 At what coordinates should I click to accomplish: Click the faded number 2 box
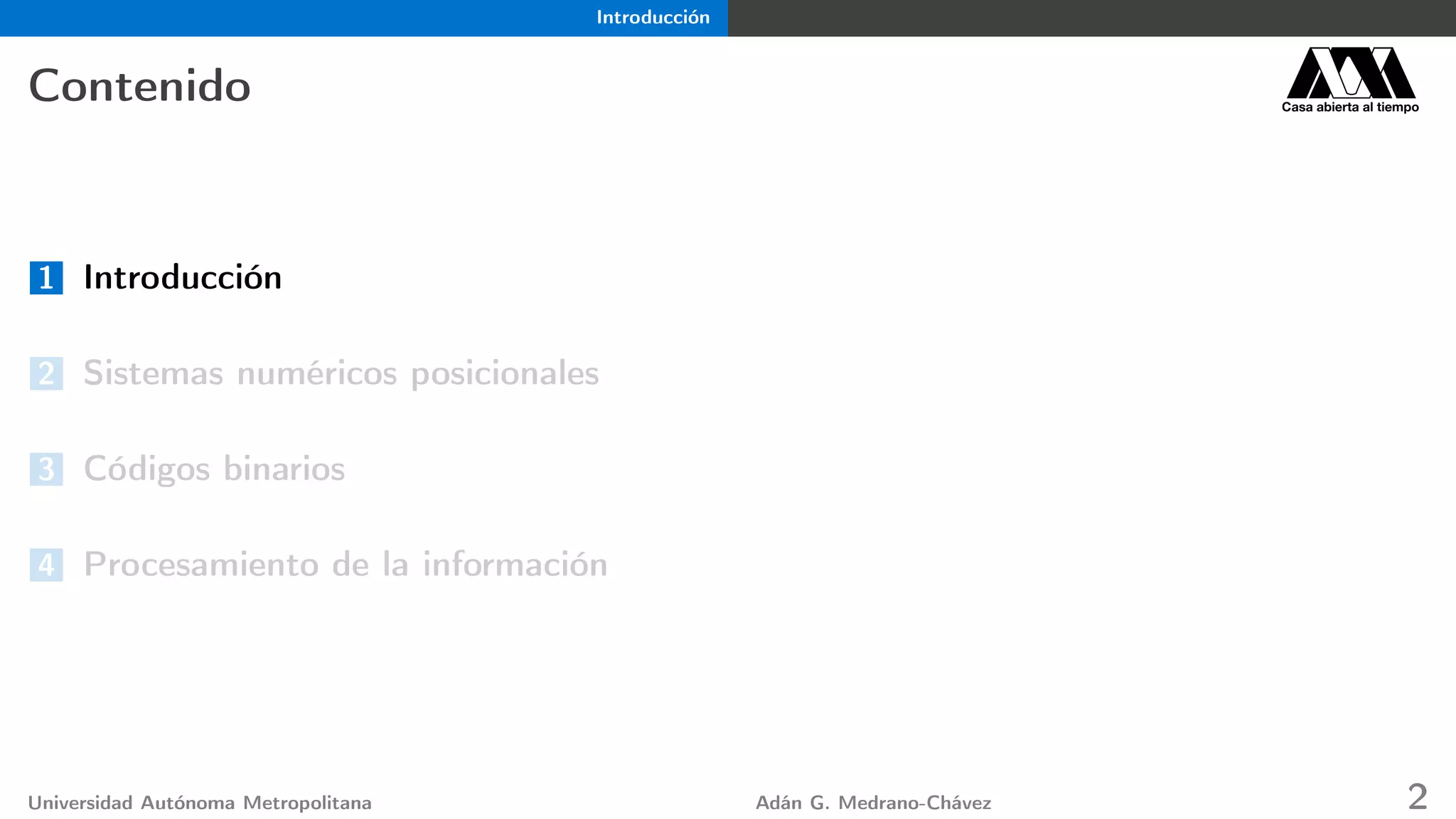[46, 374]
